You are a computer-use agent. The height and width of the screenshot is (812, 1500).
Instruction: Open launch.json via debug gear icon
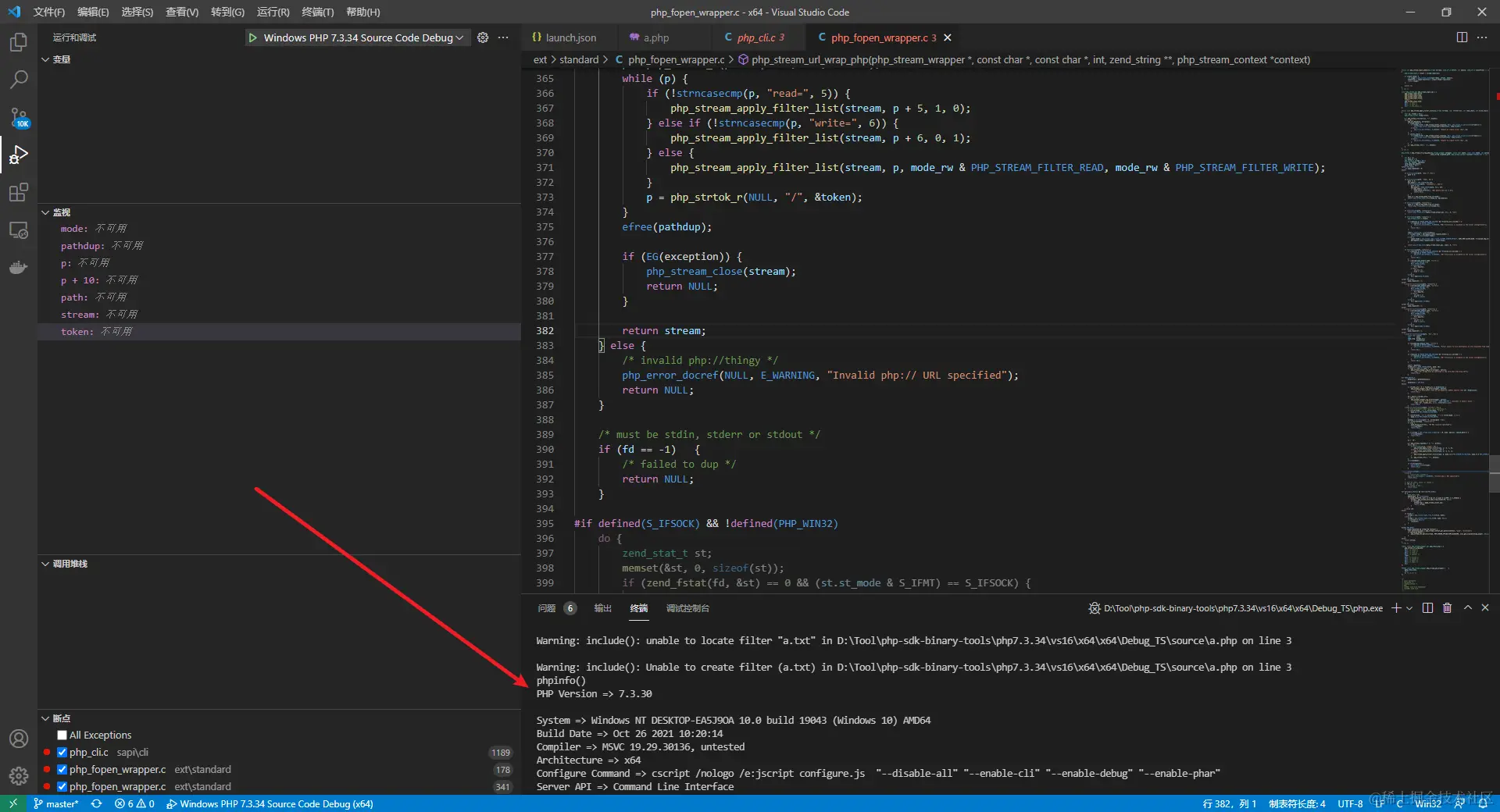pos(483,37)
